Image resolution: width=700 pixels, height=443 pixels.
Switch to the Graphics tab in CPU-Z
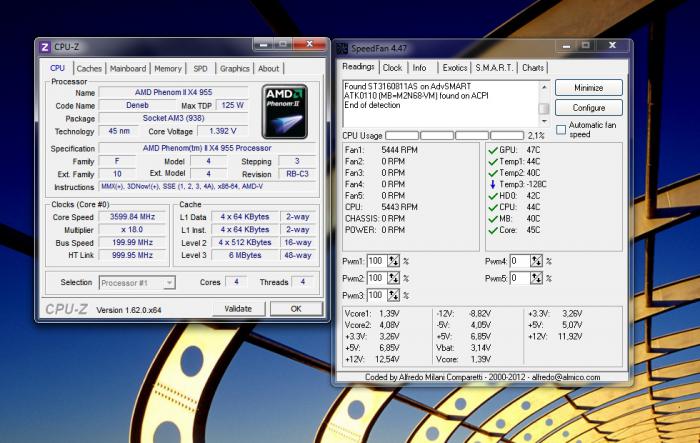[235, 69]
